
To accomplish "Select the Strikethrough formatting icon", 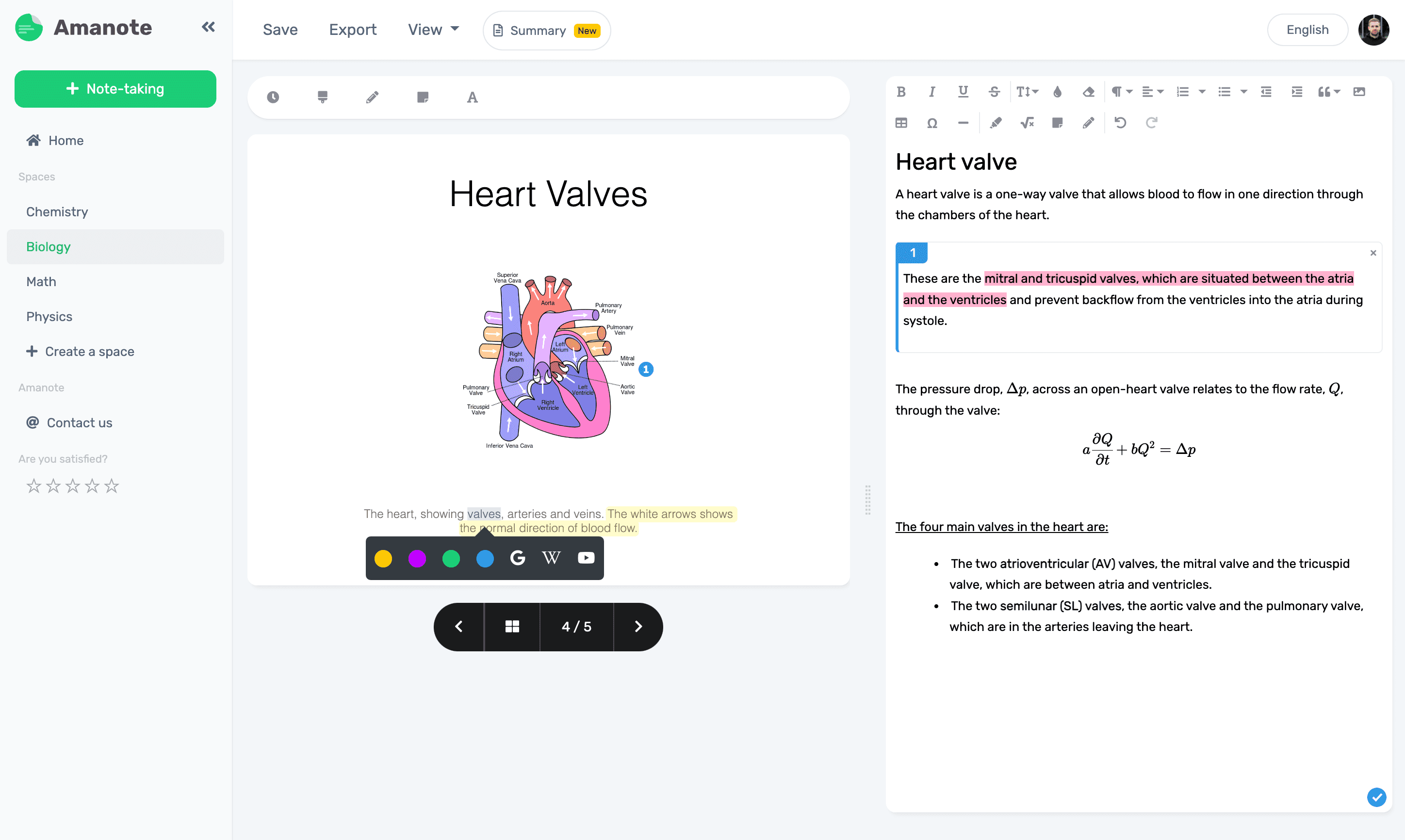I will click(x=994, y=92).
